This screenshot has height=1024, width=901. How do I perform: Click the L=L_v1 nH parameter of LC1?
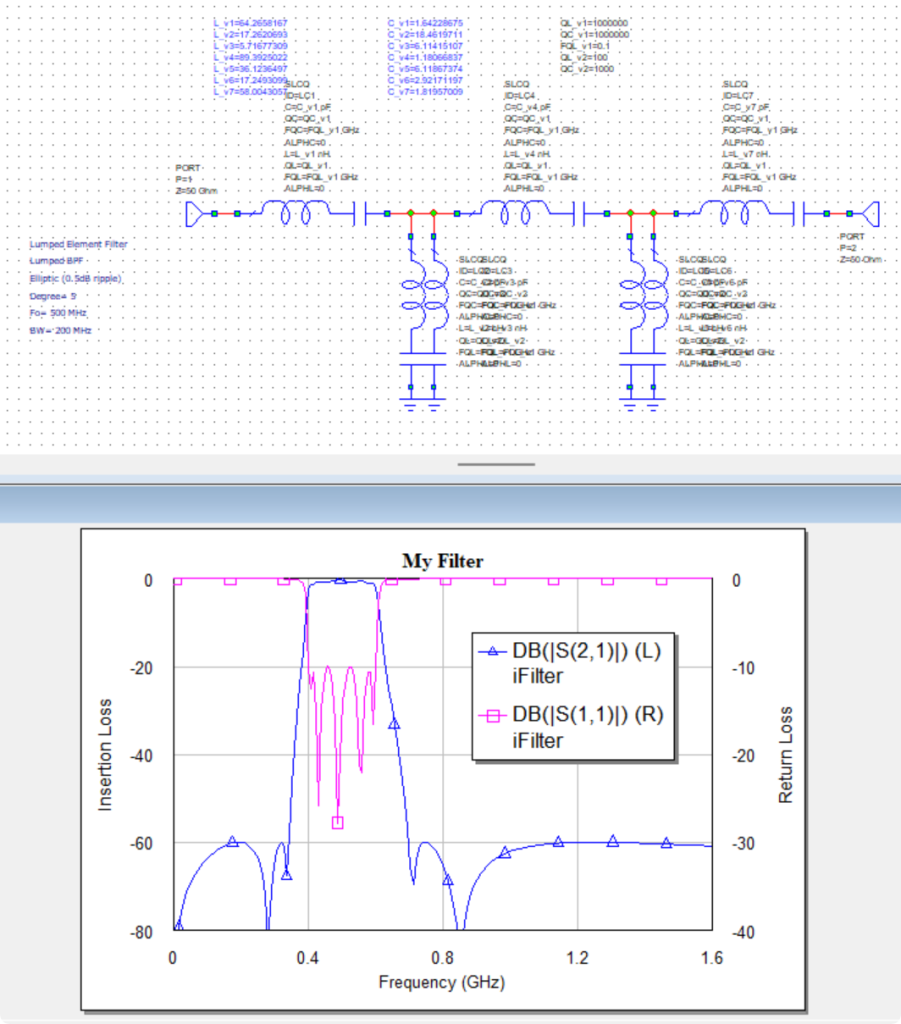pyautogui.click(x=308, y=154)
